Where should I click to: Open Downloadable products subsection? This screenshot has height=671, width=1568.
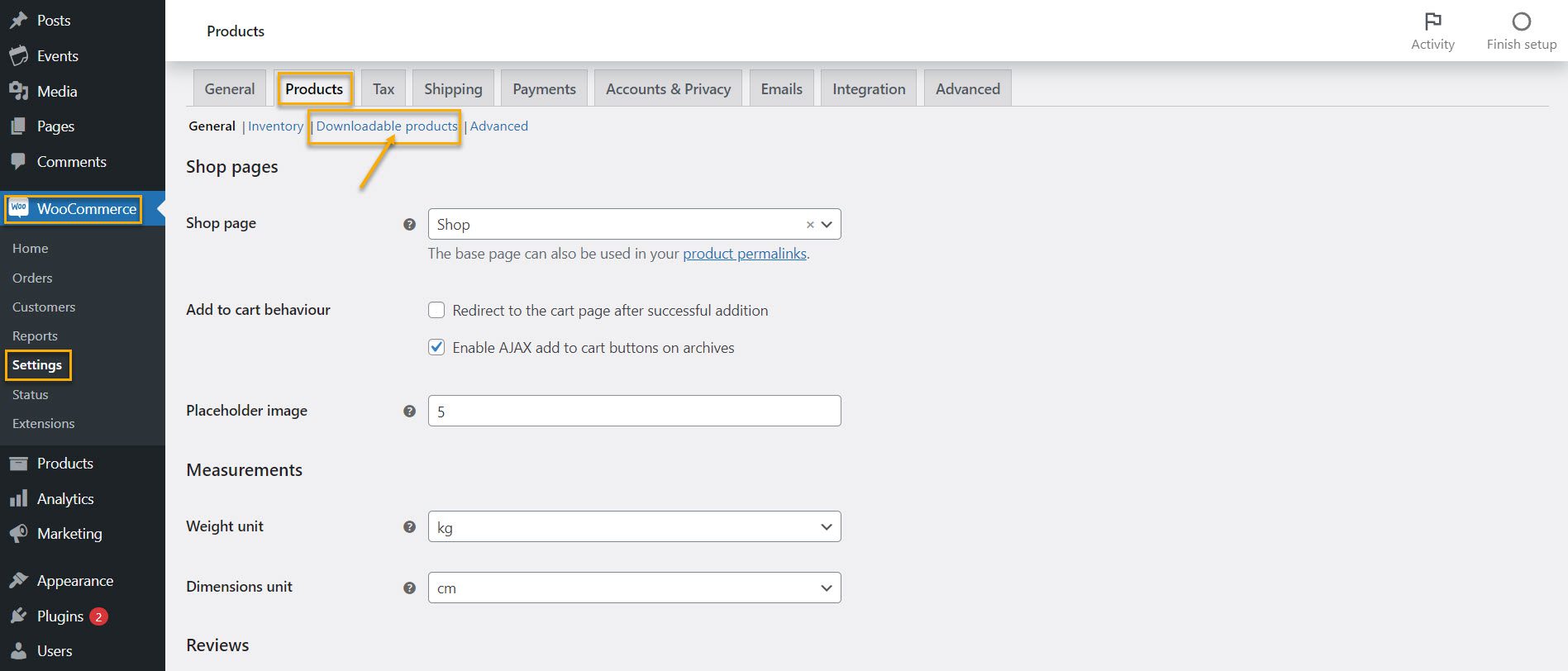pyautogui.click(x=387, y=126)
